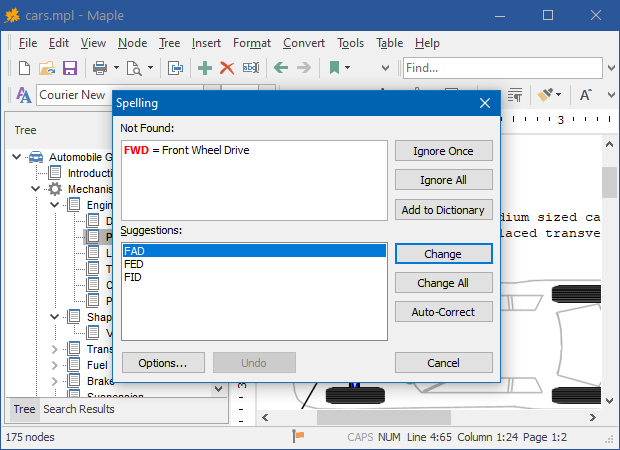Open the Convert menu

[304, 43]
